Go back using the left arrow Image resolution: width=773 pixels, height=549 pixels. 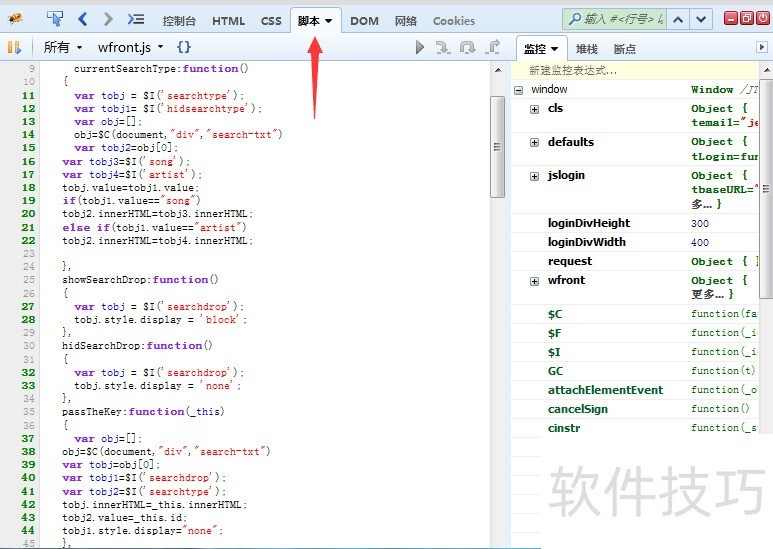[x=83, y=19]
